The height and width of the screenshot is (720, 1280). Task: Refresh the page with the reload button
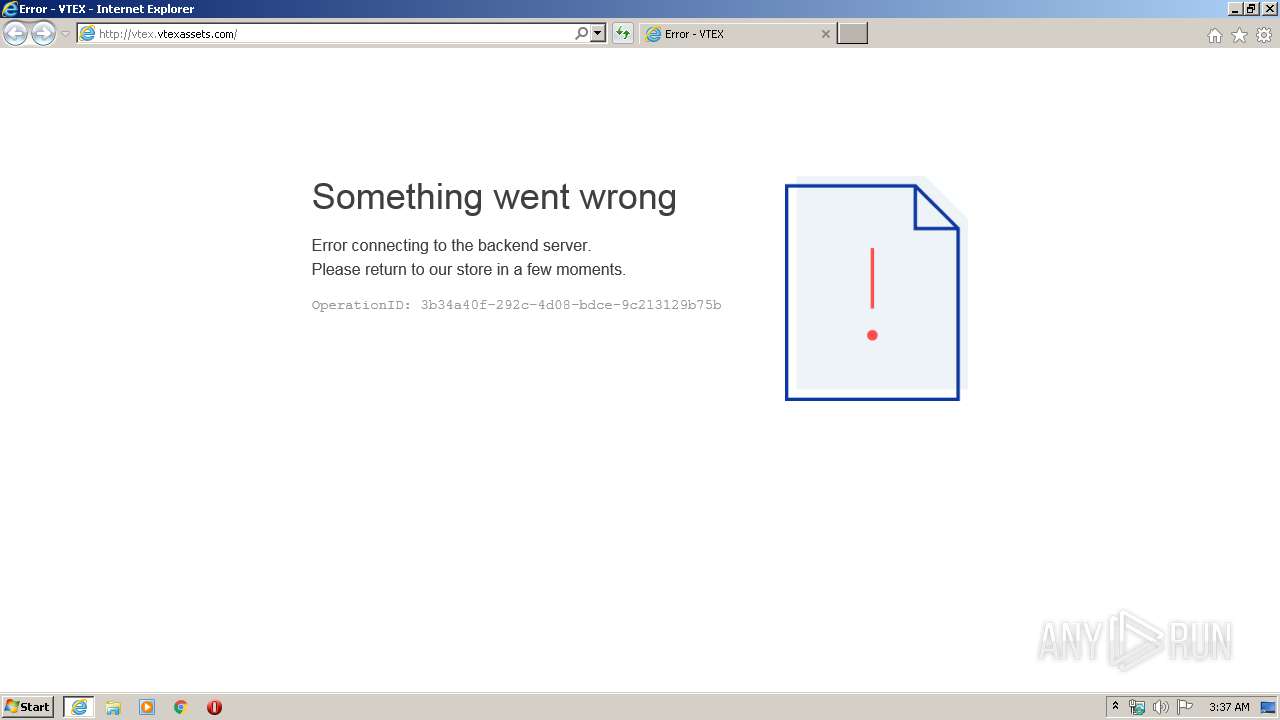623,34
